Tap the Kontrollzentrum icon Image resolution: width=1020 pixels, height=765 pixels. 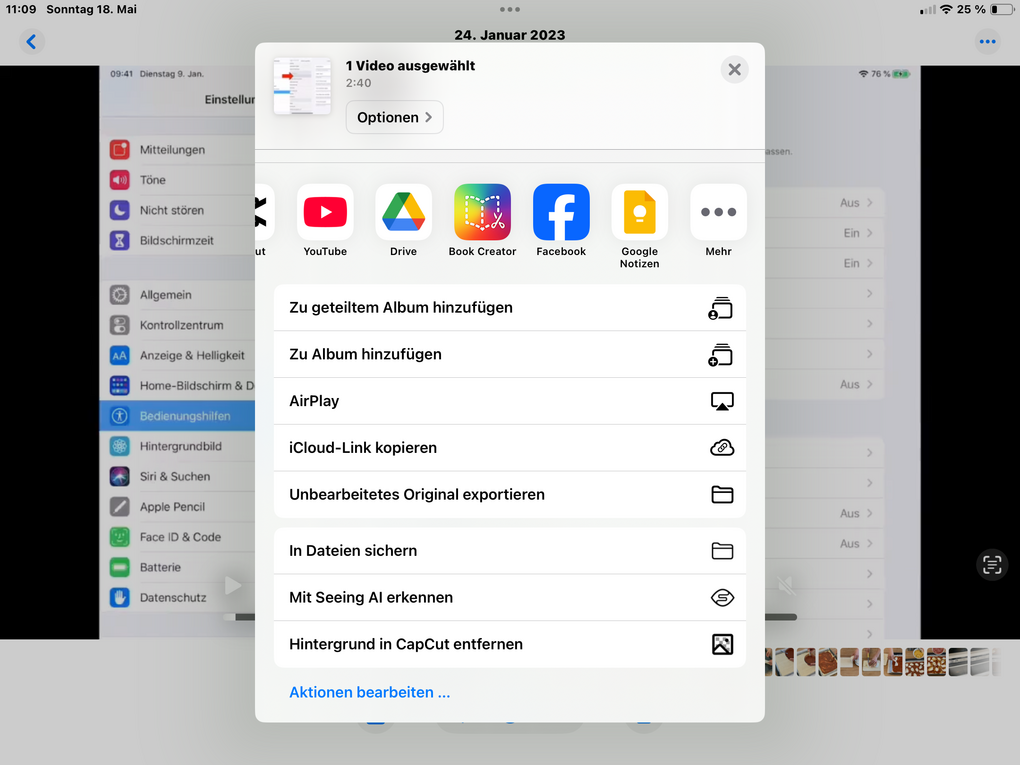[x=120, y=325]
